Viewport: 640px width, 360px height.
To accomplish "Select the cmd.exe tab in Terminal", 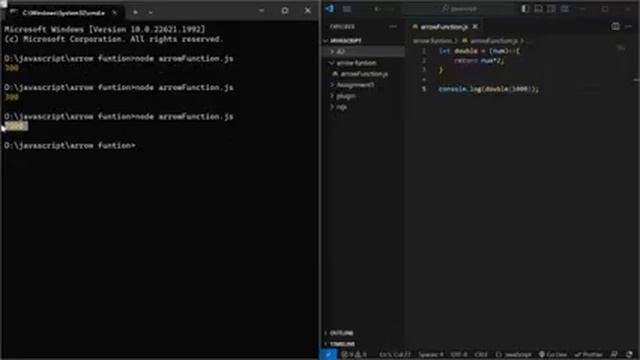I will pos(63,13).
